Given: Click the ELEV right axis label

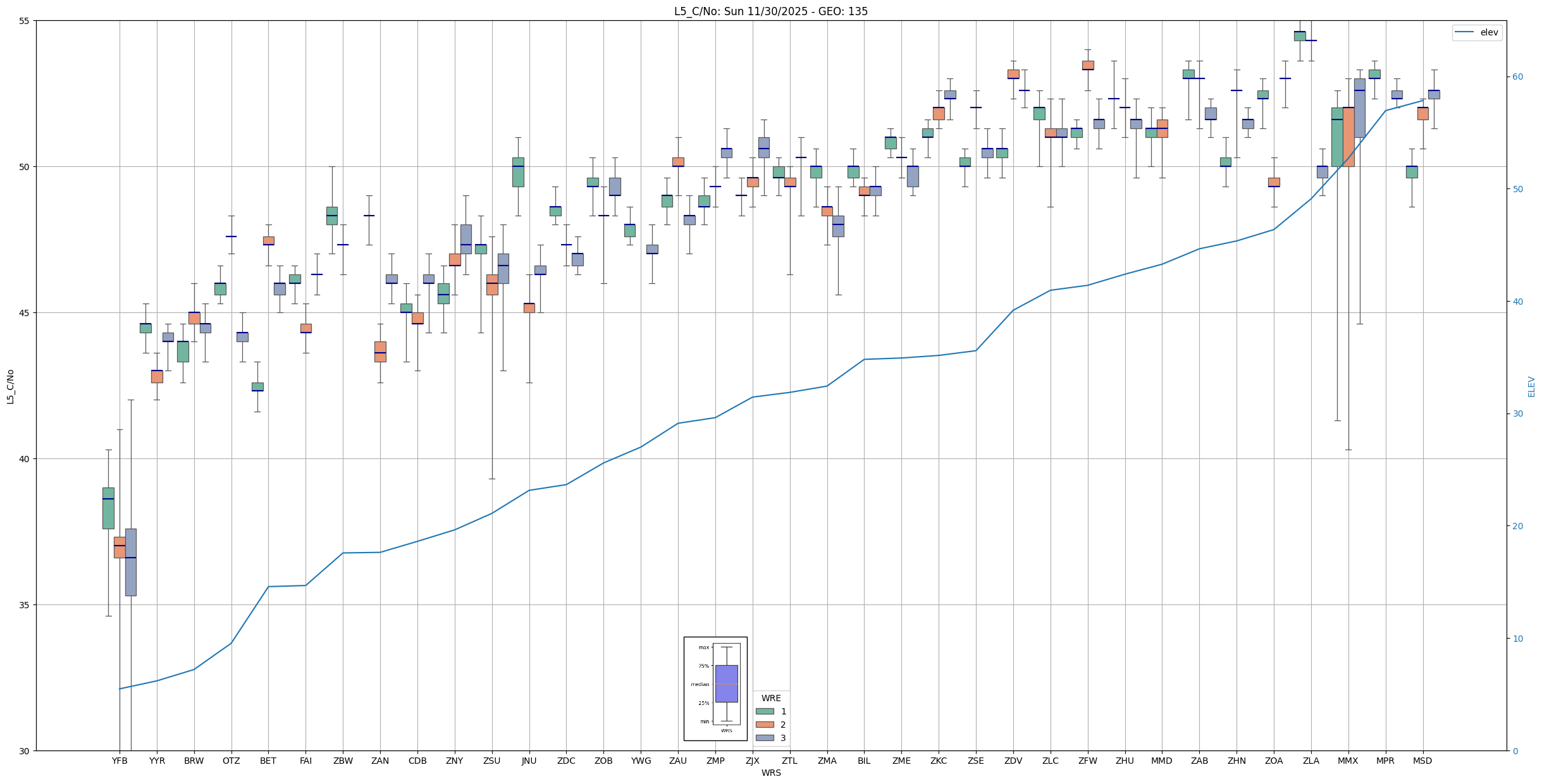Looking at the screenshot, I should tap(1531, 386).
